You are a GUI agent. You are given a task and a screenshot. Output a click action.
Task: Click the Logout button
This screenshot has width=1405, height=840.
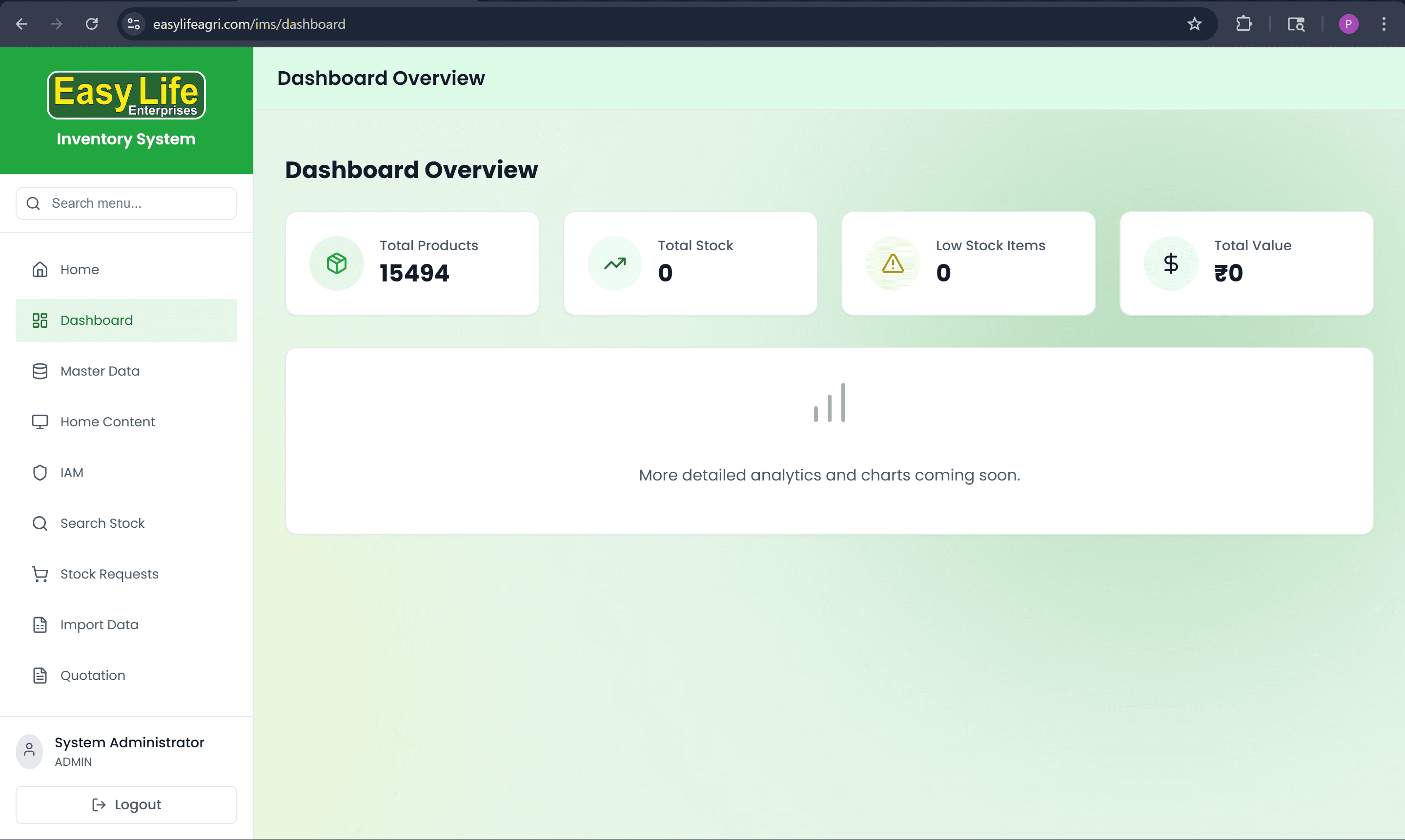(126, 804)
